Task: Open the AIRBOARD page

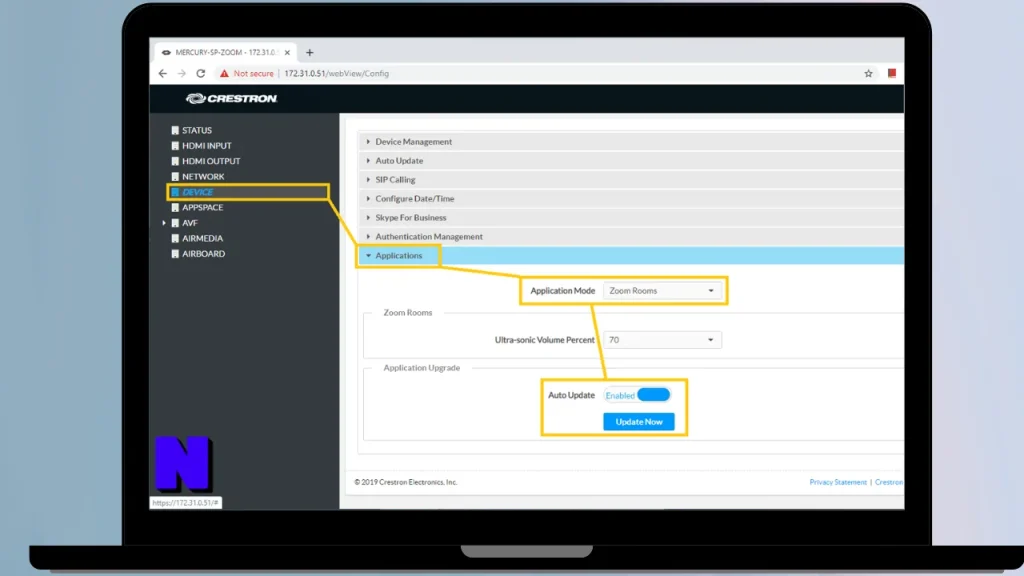Action: (x=203, y=253)
